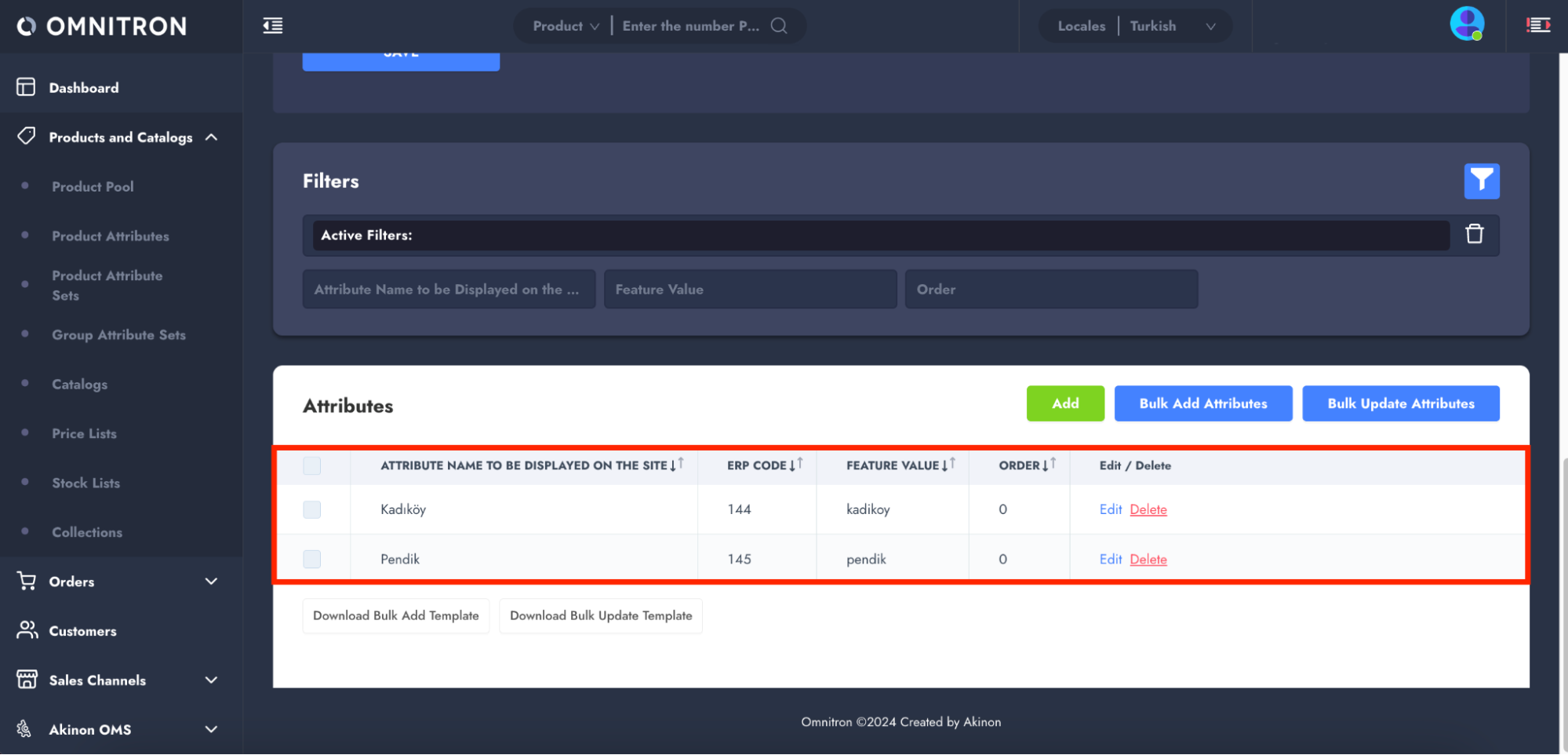Image resolution: width=1568 pixels, height=755 pixels.
Task: Open the user profile avatar
Action: tap(1466, 24)
